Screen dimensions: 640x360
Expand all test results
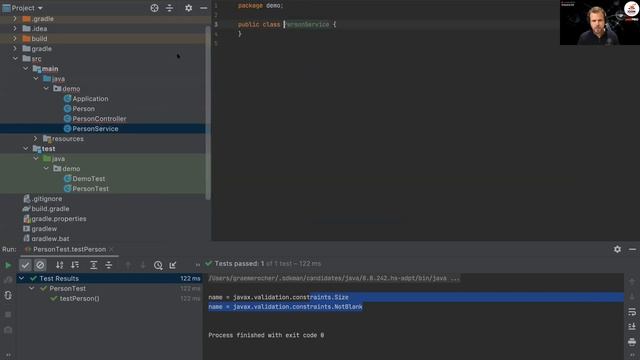point(93,265)
